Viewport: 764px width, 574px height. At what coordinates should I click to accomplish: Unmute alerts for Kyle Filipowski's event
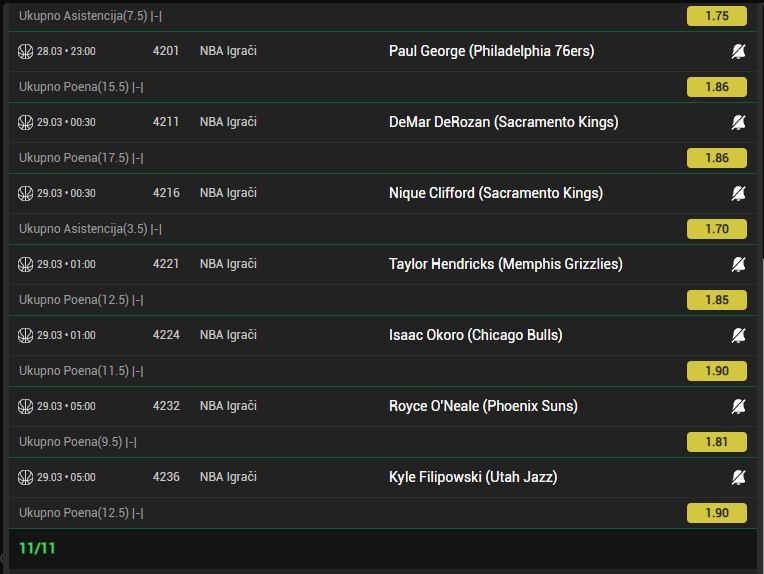click(738, 477)
